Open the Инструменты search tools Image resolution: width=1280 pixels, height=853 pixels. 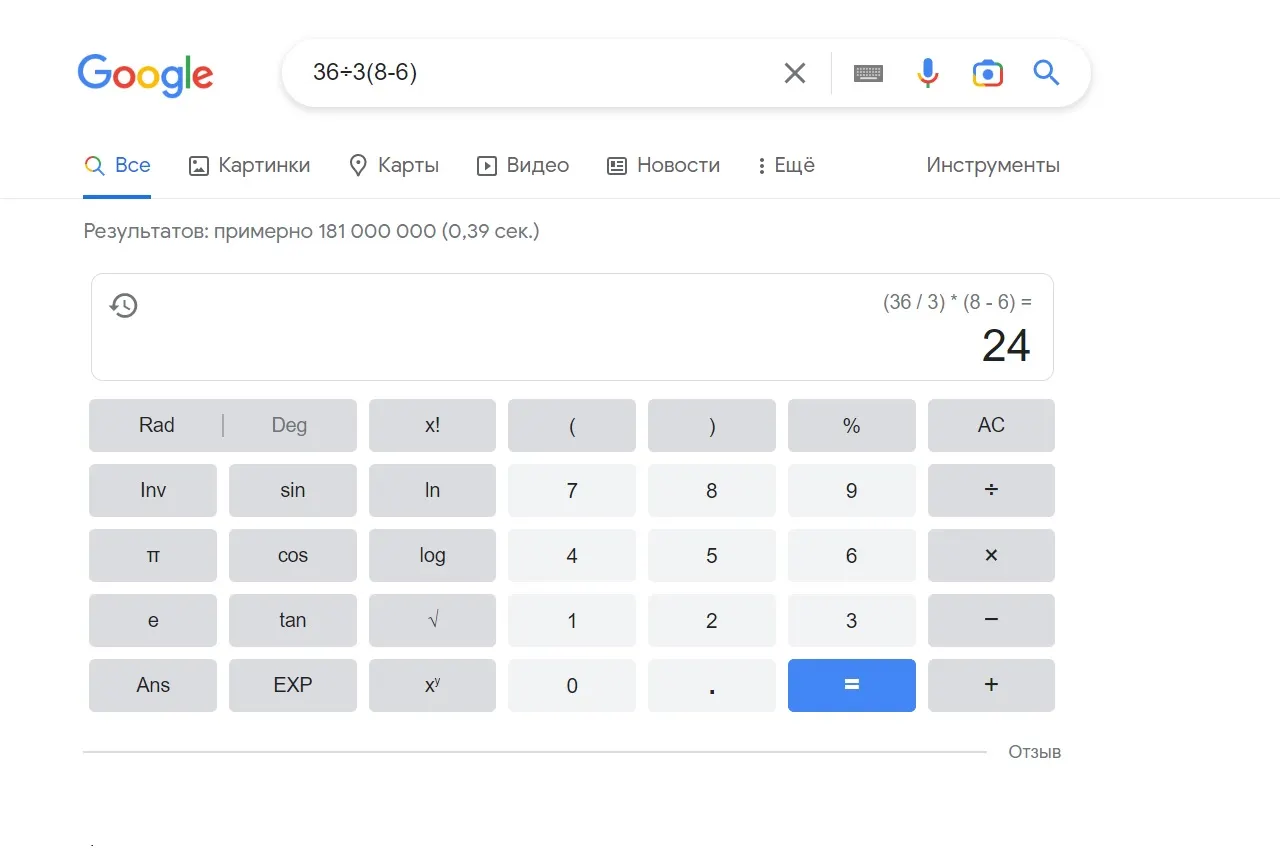click(992, 166)
